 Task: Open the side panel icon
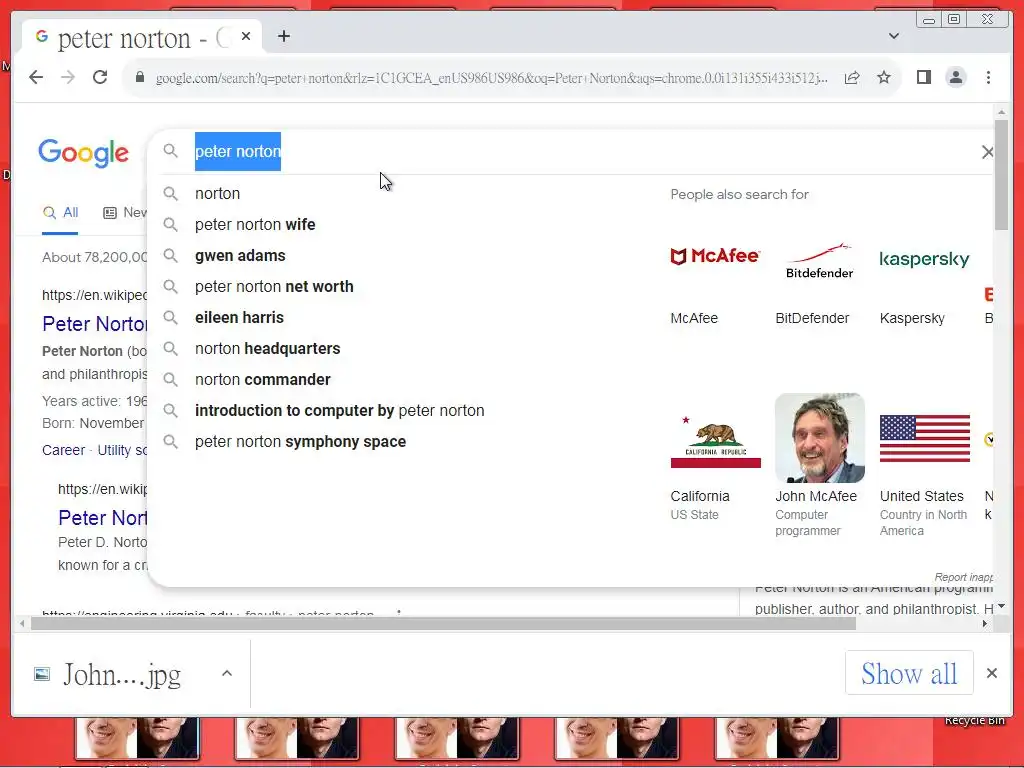923,78
